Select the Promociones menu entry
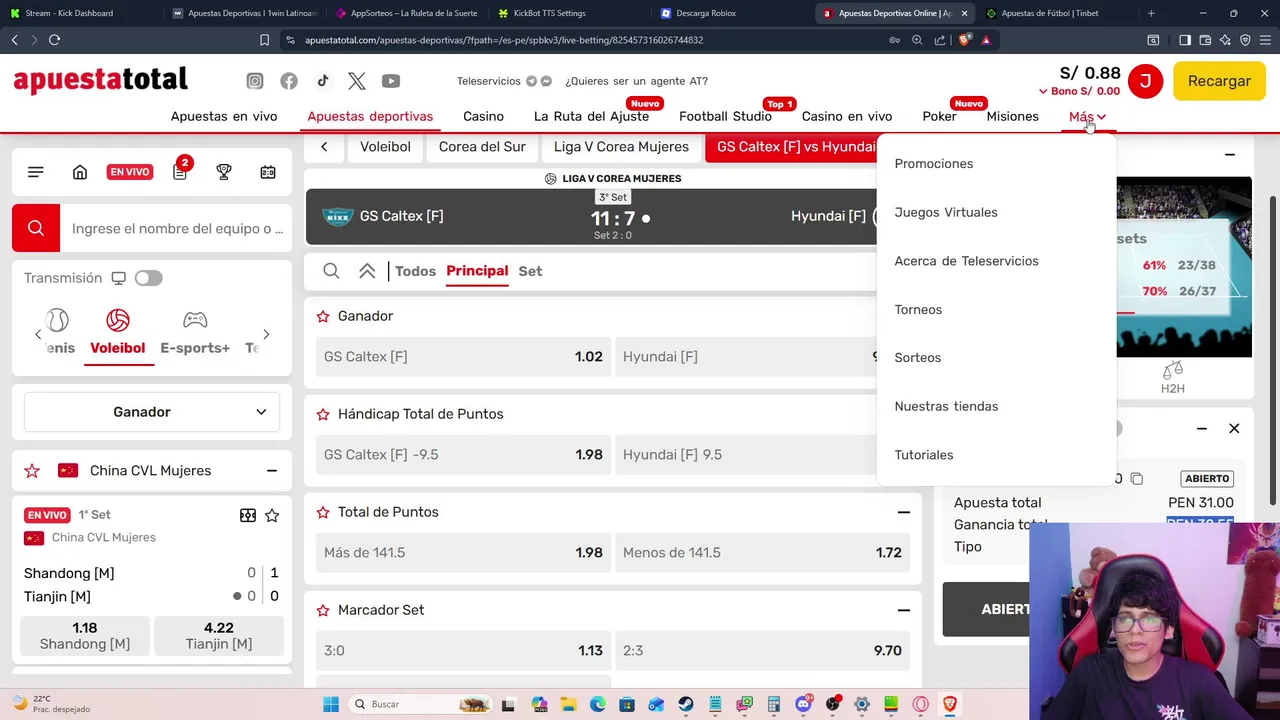 pyautogui.click(x=934, y=163)
